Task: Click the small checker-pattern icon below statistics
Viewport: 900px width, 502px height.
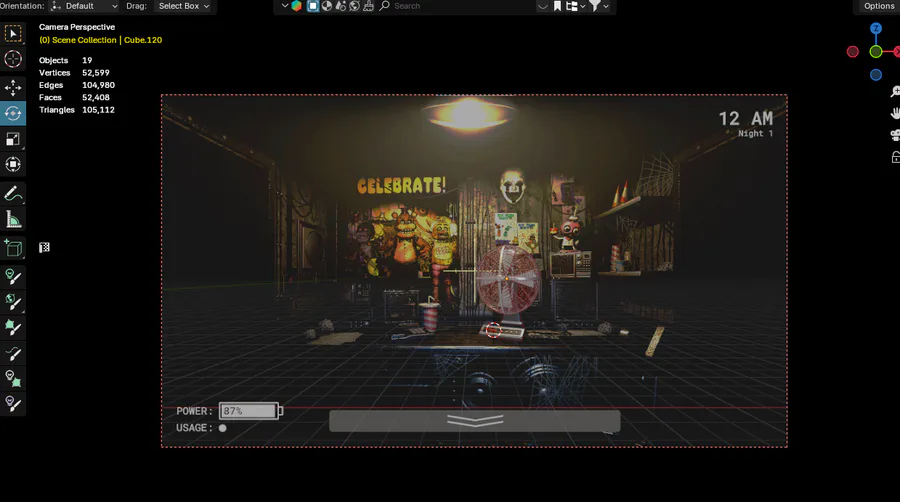Action: click(44, 247)
